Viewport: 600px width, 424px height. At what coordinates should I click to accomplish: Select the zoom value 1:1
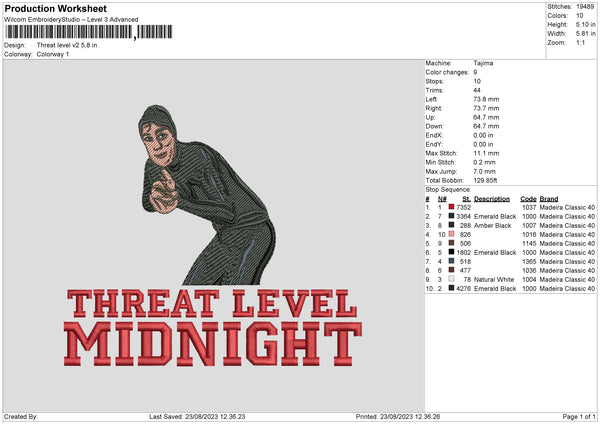click(x=580, y=42)
